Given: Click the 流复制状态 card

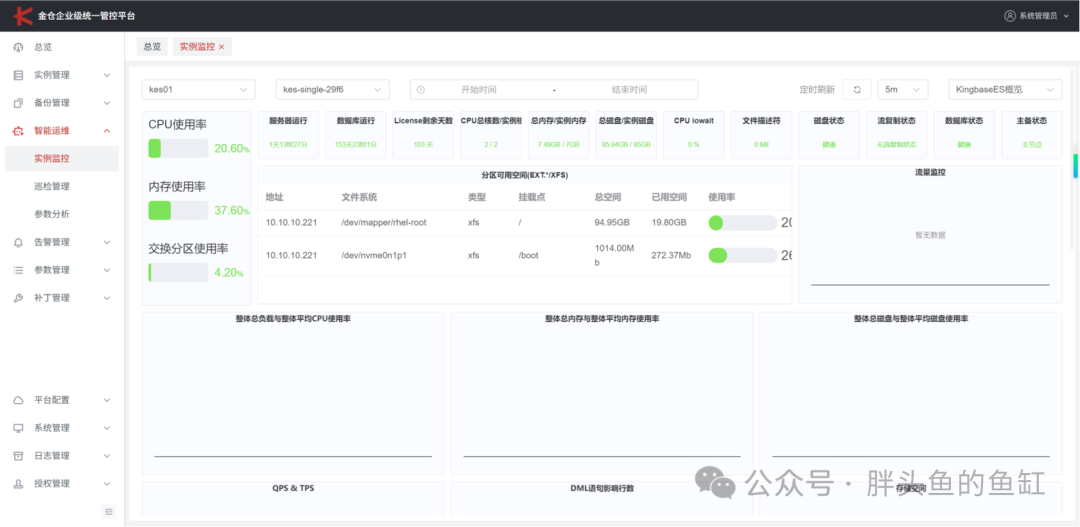Looking at the screenshot, I should tap(896, 135).
